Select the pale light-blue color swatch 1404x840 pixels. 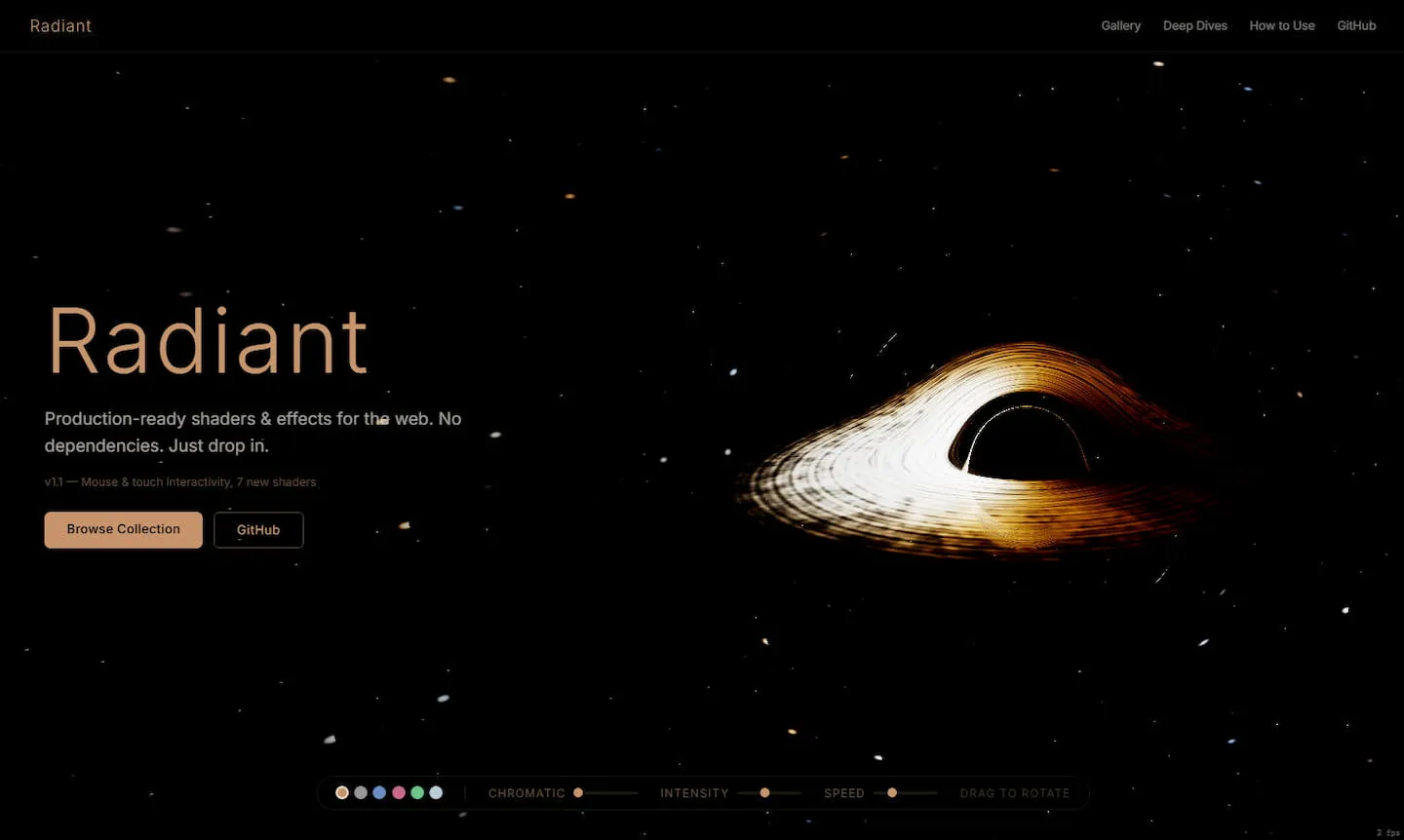point(436,792)
